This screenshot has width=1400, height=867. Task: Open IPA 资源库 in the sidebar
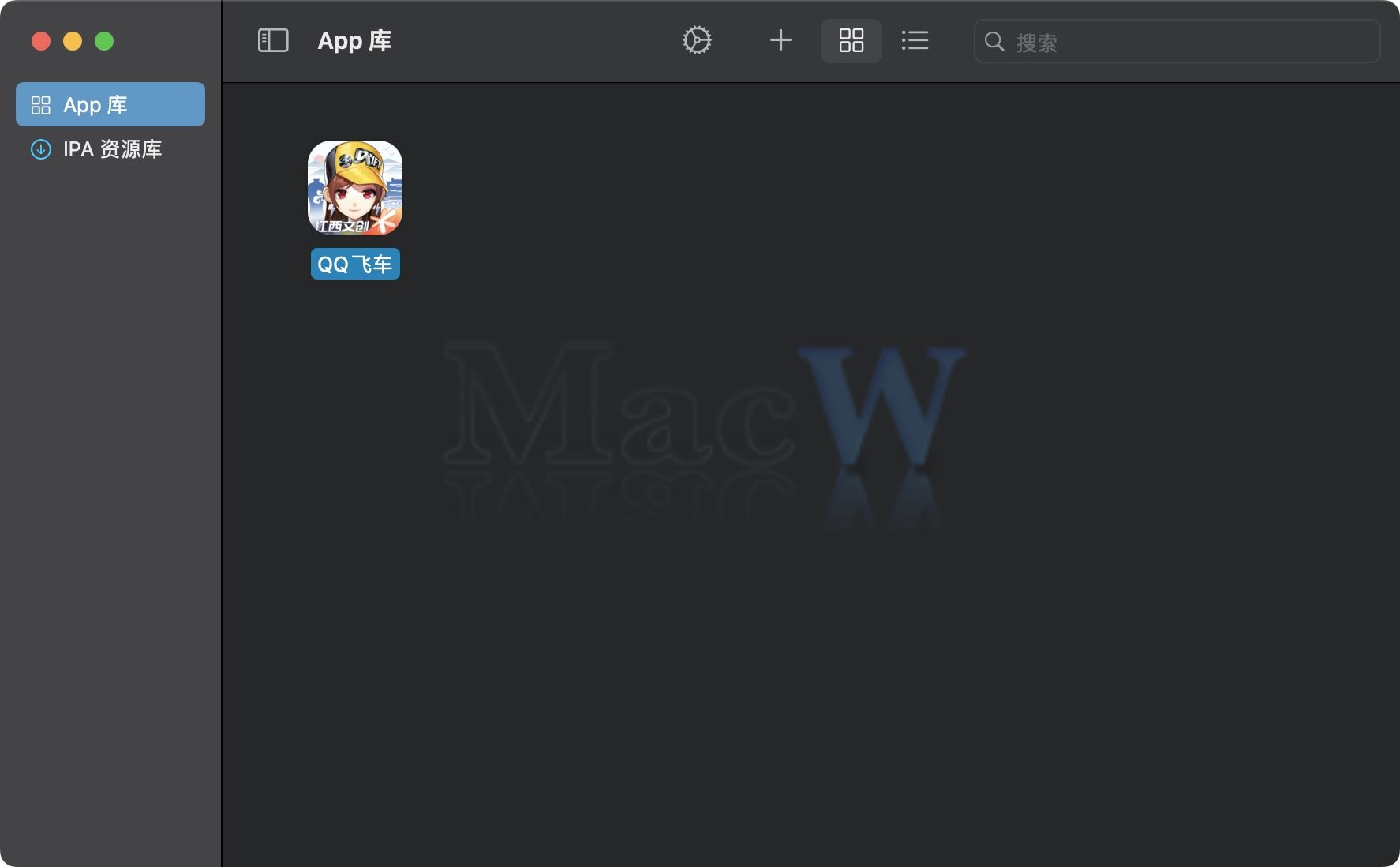coord(110,149)
